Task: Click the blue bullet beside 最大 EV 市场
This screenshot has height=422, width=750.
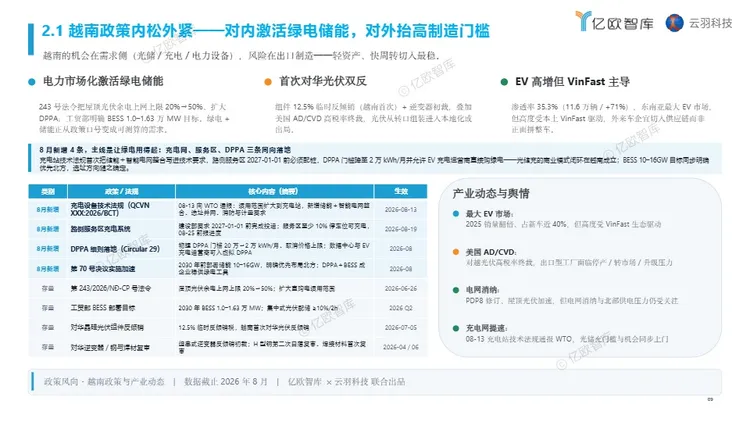Action: pos(456,213)
